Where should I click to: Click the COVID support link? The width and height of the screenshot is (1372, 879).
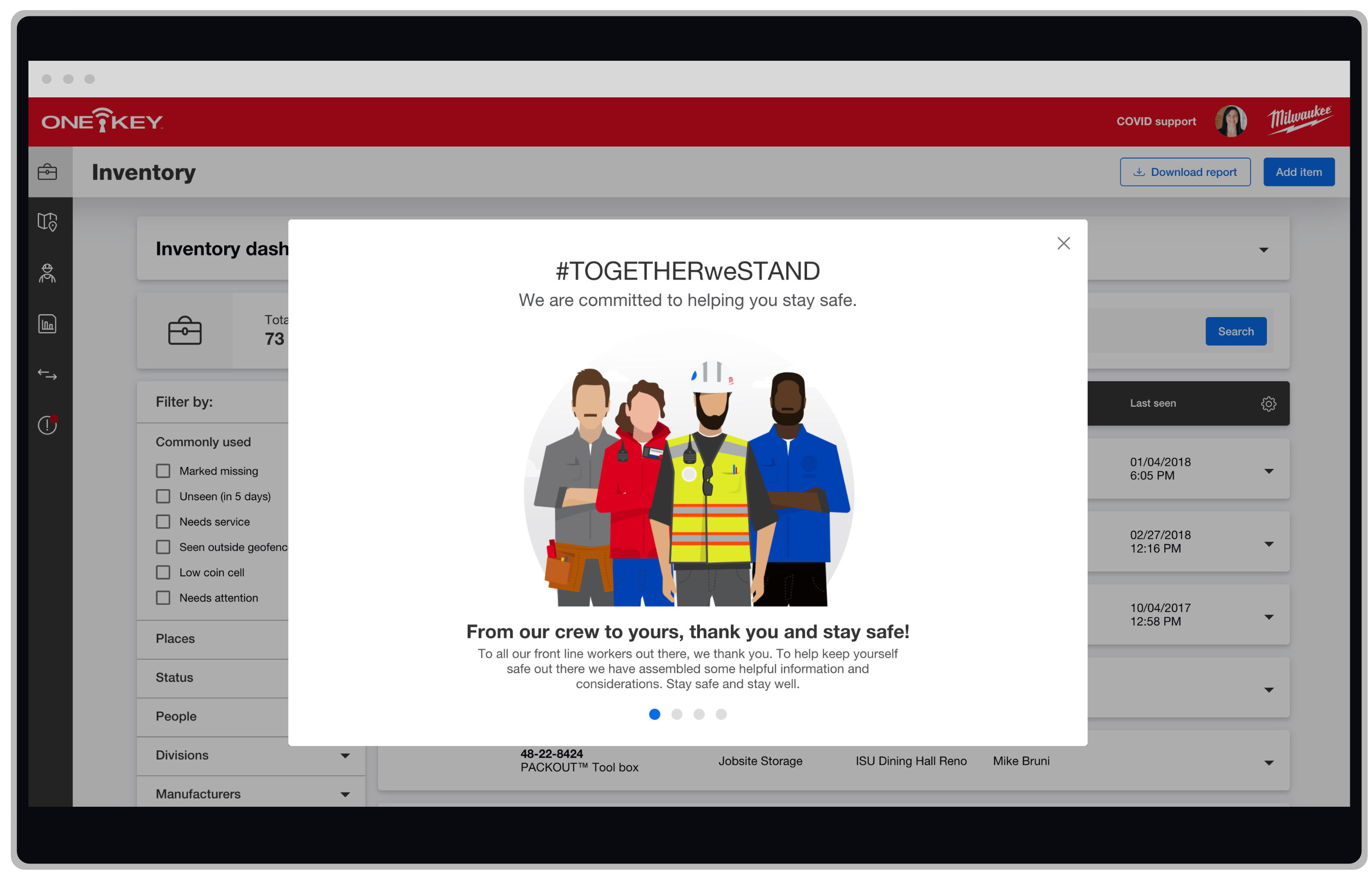coord(1155,120)
